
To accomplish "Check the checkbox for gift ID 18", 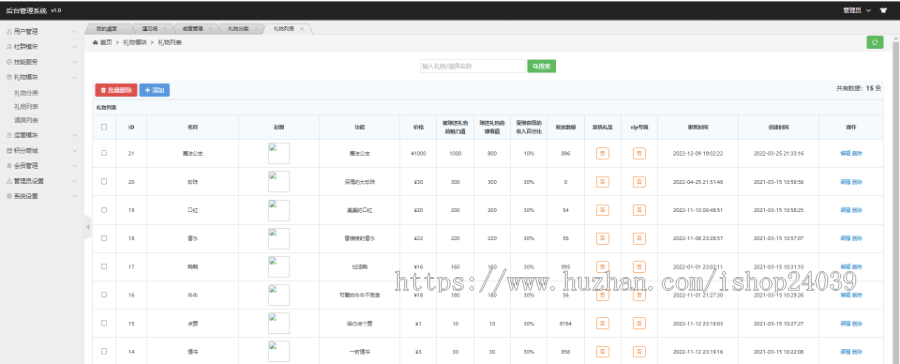I will click(x=104, y=238).
